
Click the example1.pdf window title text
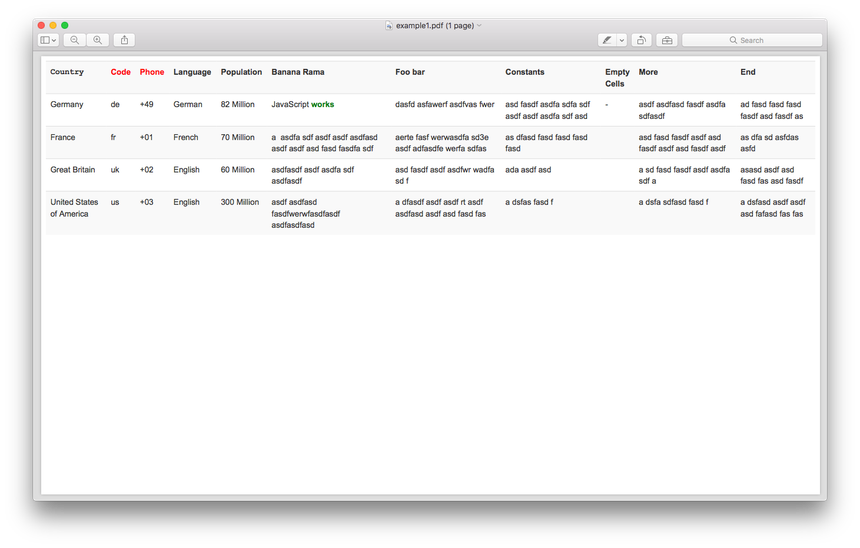point(435,25)
